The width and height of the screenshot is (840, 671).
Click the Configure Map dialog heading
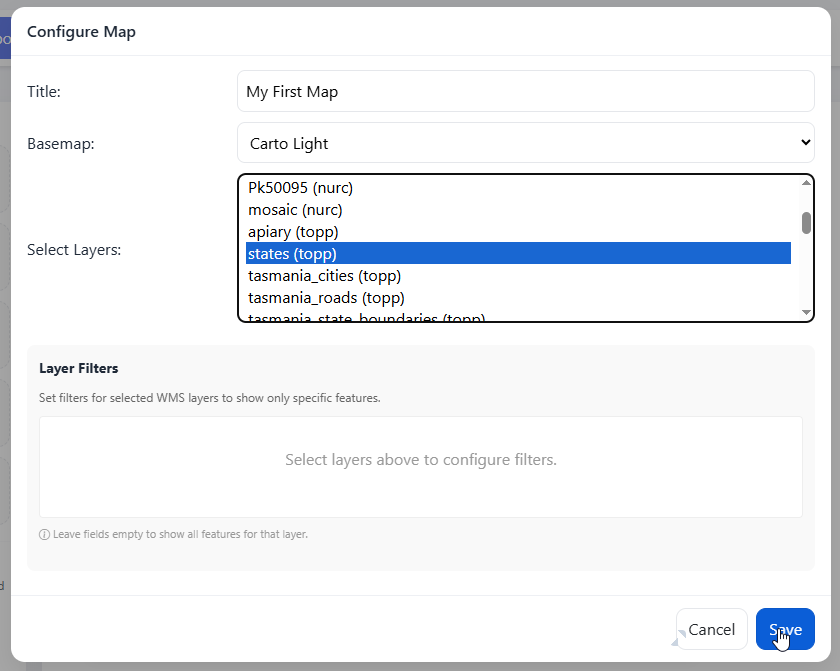(x=81, y=32)
